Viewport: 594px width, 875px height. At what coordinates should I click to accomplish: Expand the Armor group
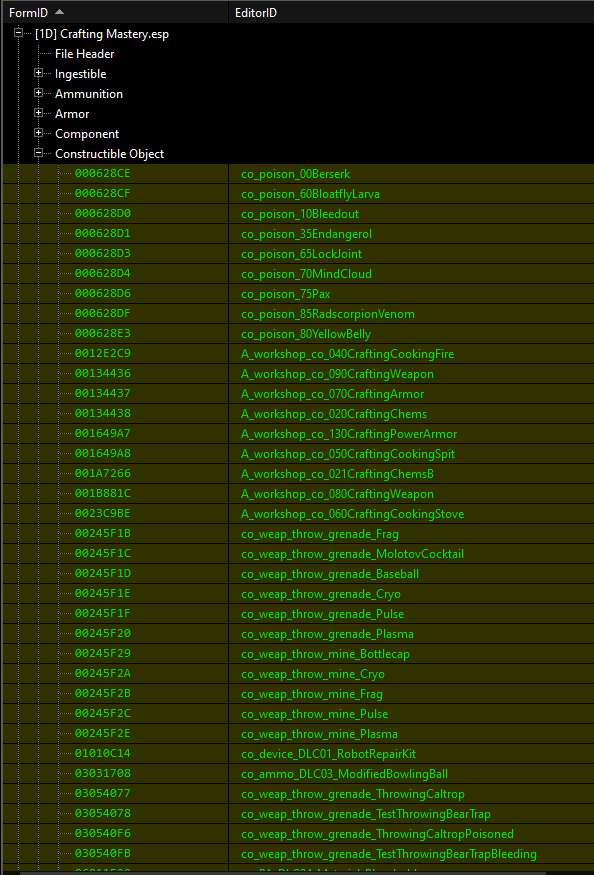click(39, 113)
